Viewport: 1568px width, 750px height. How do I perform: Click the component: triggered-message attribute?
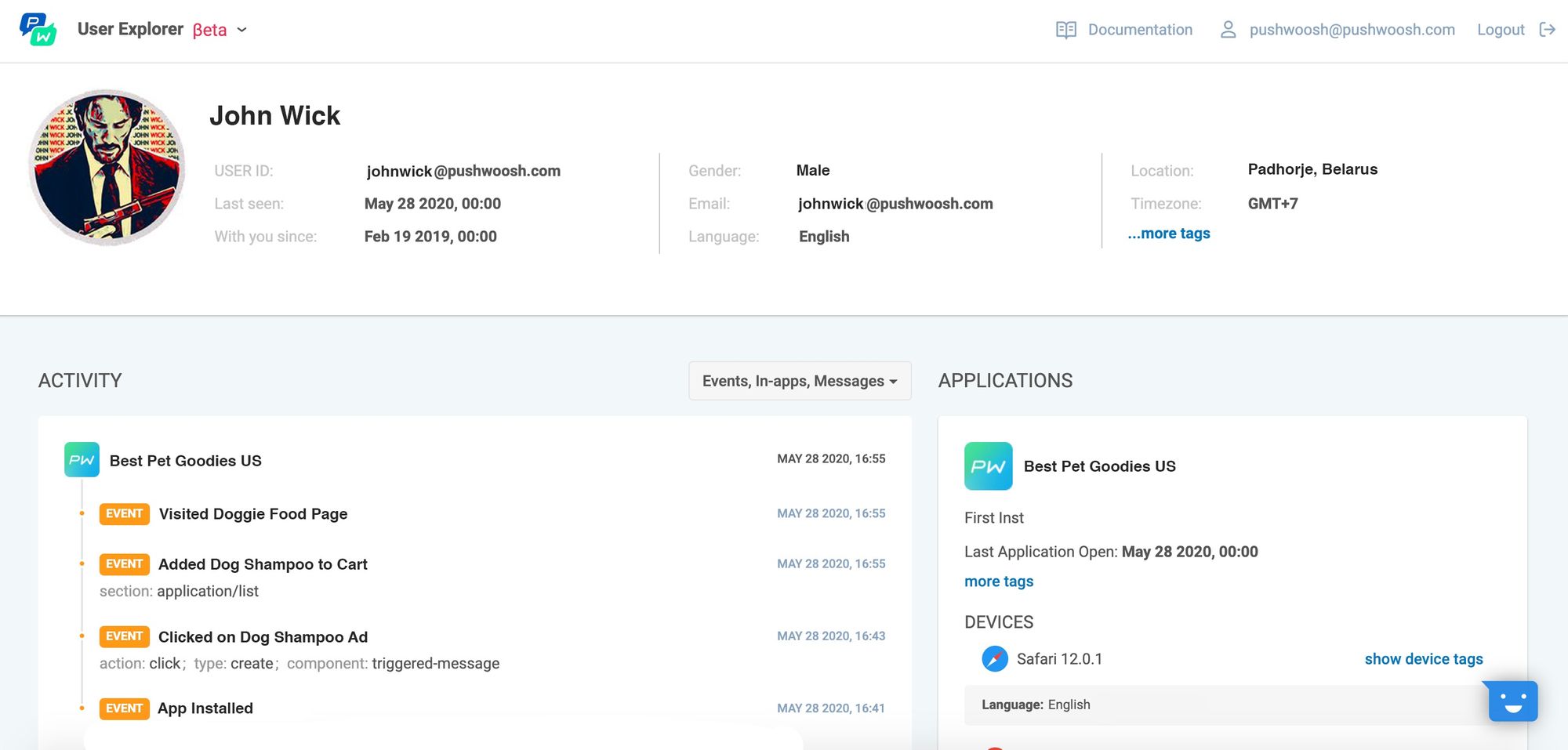coord(393,664)
